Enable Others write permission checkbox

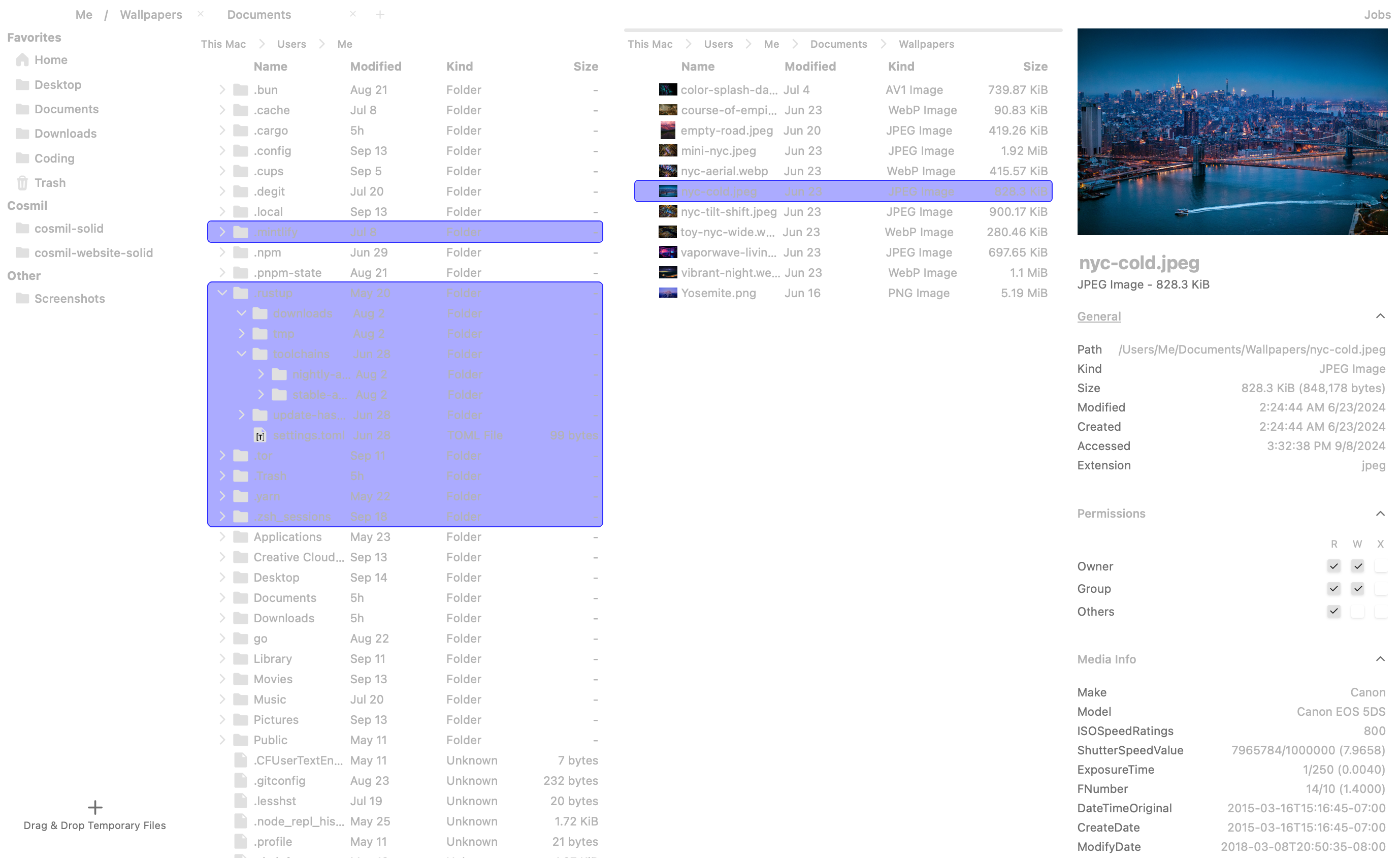pos(1357,611)
